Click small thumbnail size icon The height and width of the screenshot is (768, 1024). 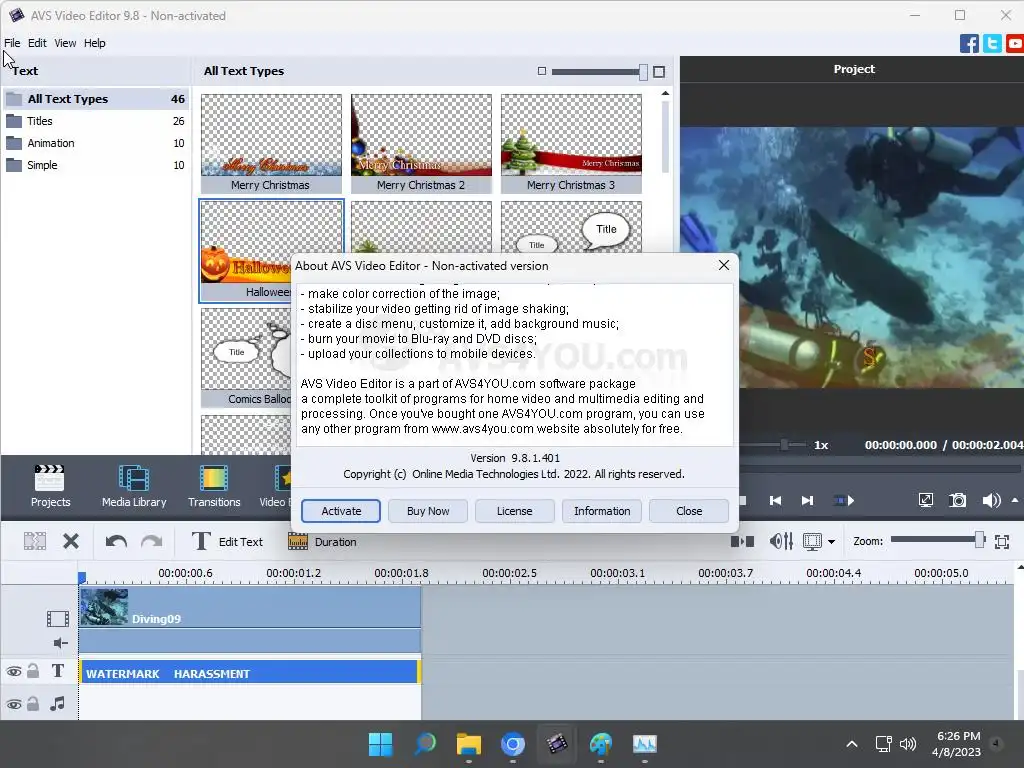[x=541, y=71]
